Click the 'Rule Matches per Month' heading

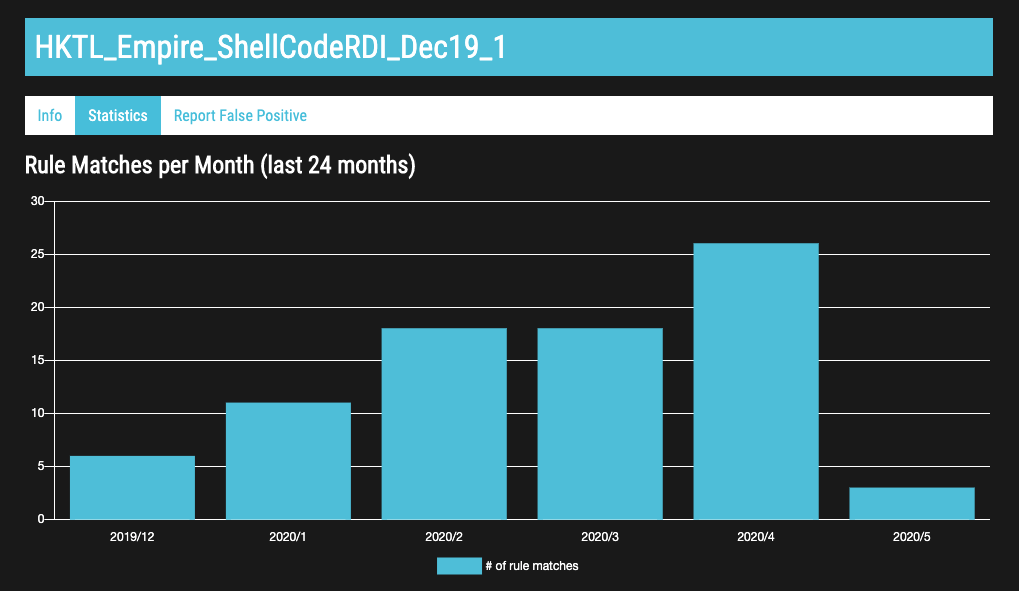coord(220,165)
